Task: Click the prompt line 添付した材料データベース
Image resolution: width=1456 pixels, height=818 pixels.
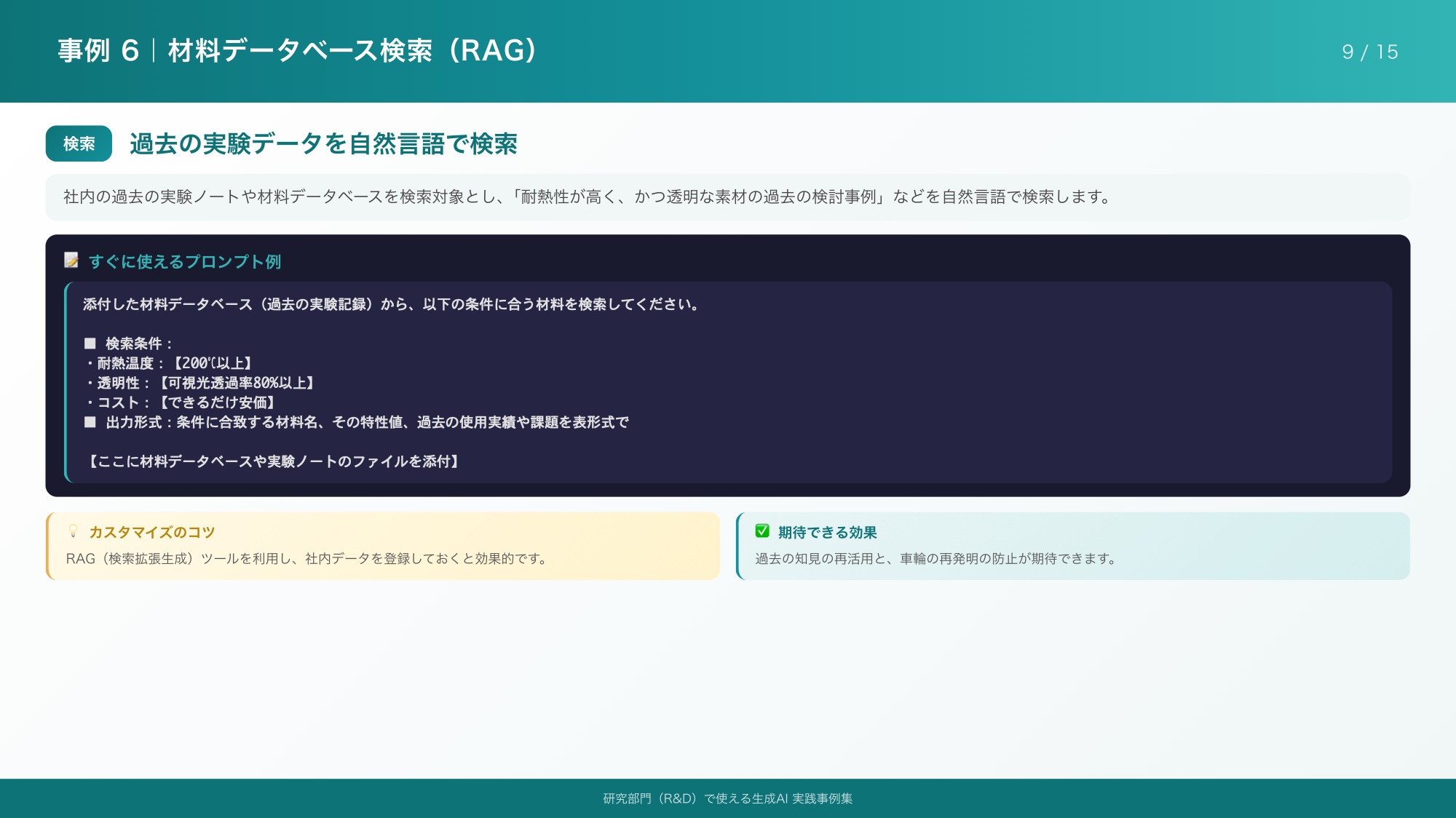Action: click(x=391, y=304)
